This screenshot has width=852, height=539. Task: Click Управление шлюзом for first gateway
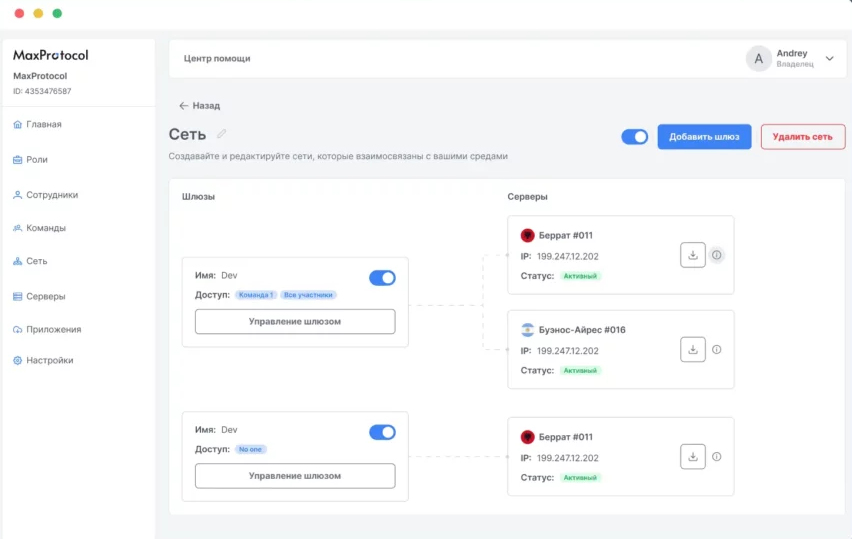tap(295, 322)
